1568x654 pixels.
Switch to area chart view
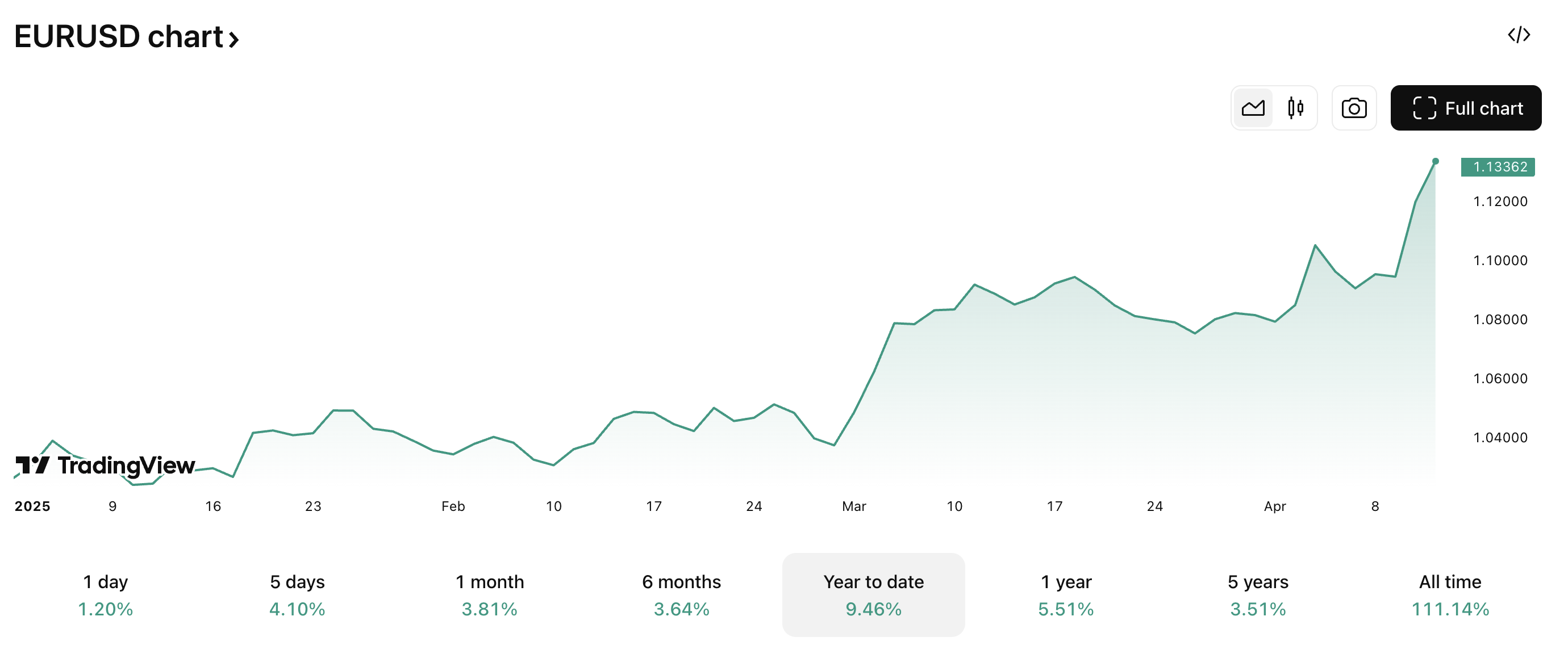point(1253,108)
